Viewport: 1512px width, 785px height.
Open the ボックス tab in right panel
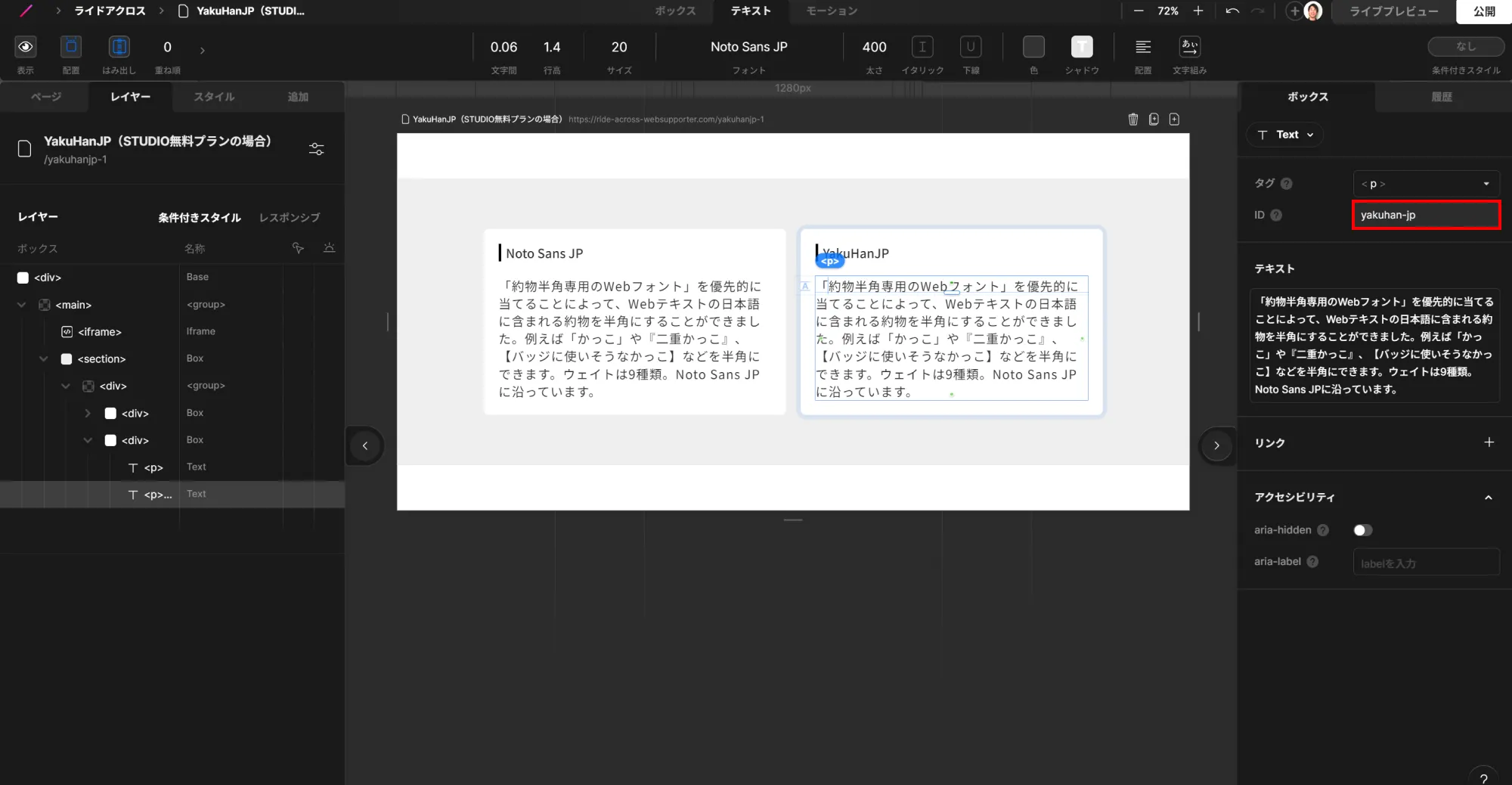pyautogui.click(x=1308, y=97)
